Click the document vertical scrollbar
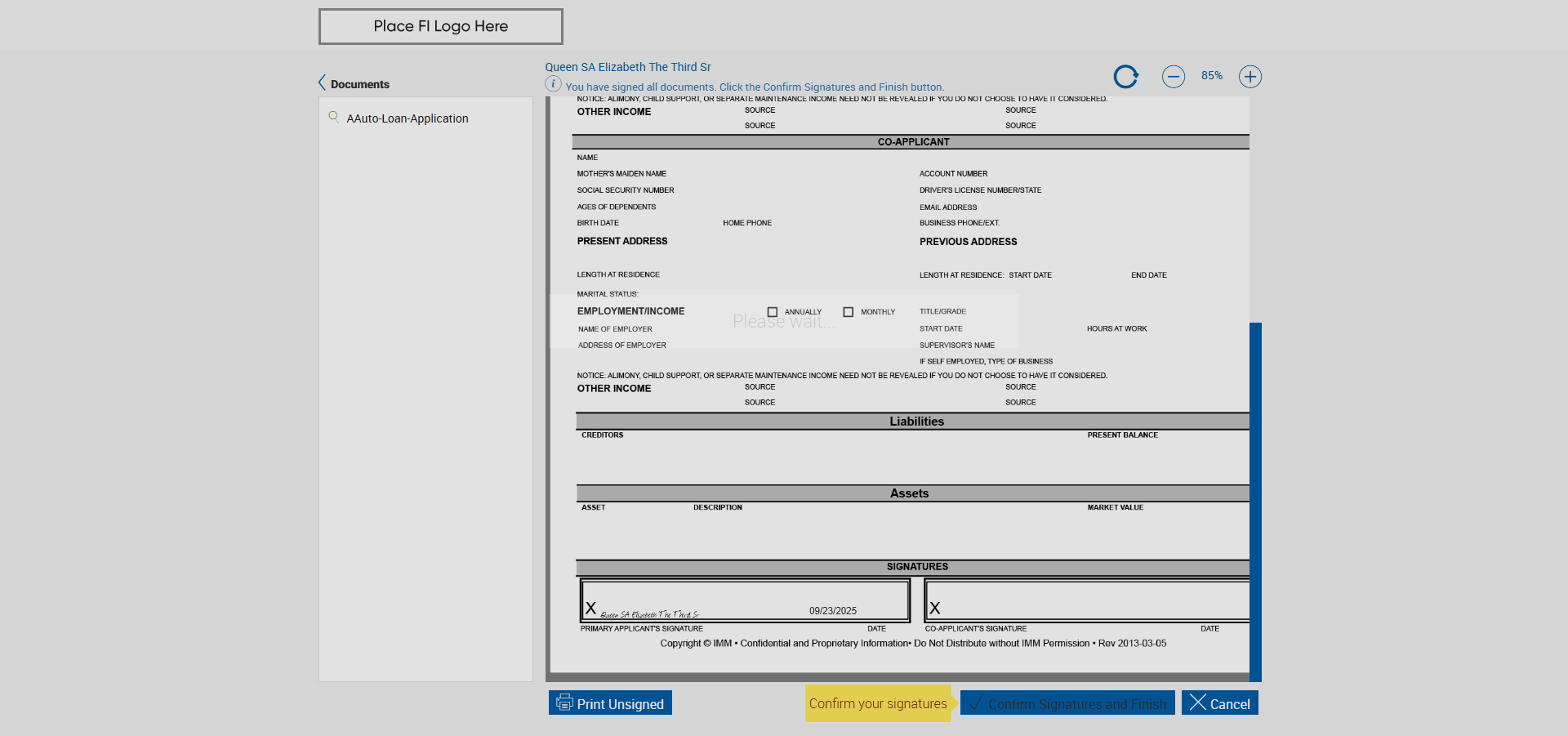 1255,502
